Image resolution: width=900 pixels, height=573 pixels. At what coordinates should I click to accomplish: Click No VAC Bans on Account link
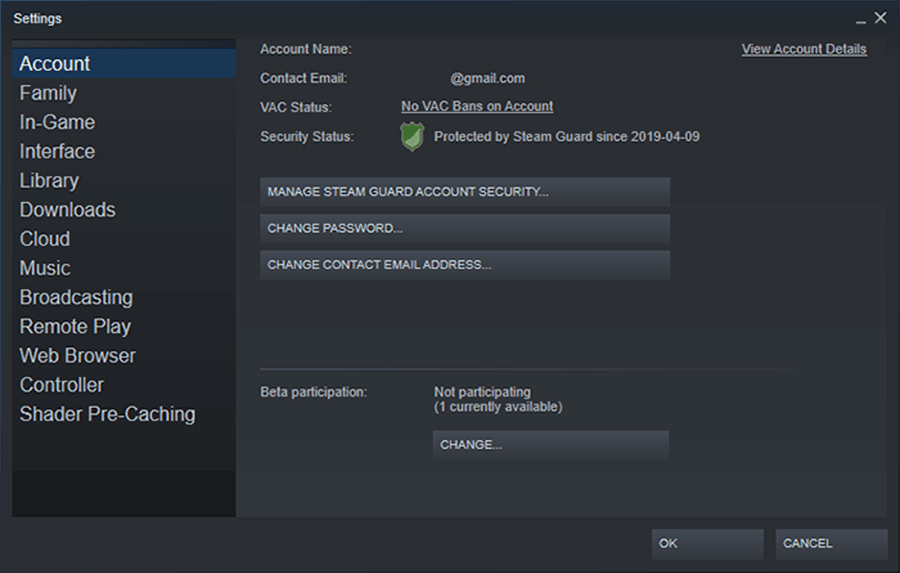point(477,106)
